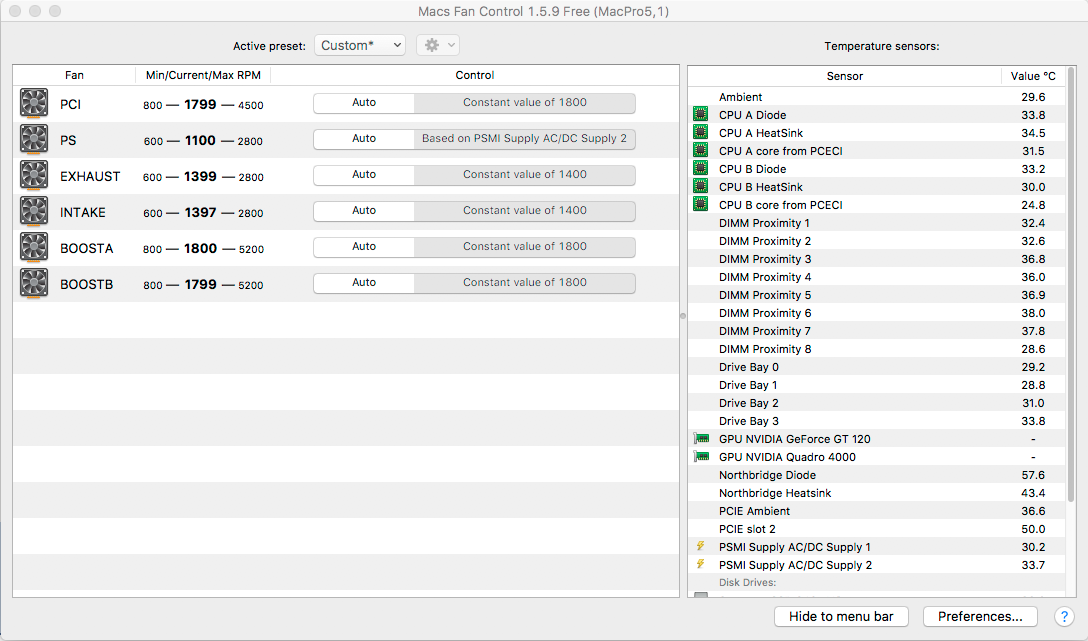
Task: Click the PCI fan icon
Action: click(34, 103)
